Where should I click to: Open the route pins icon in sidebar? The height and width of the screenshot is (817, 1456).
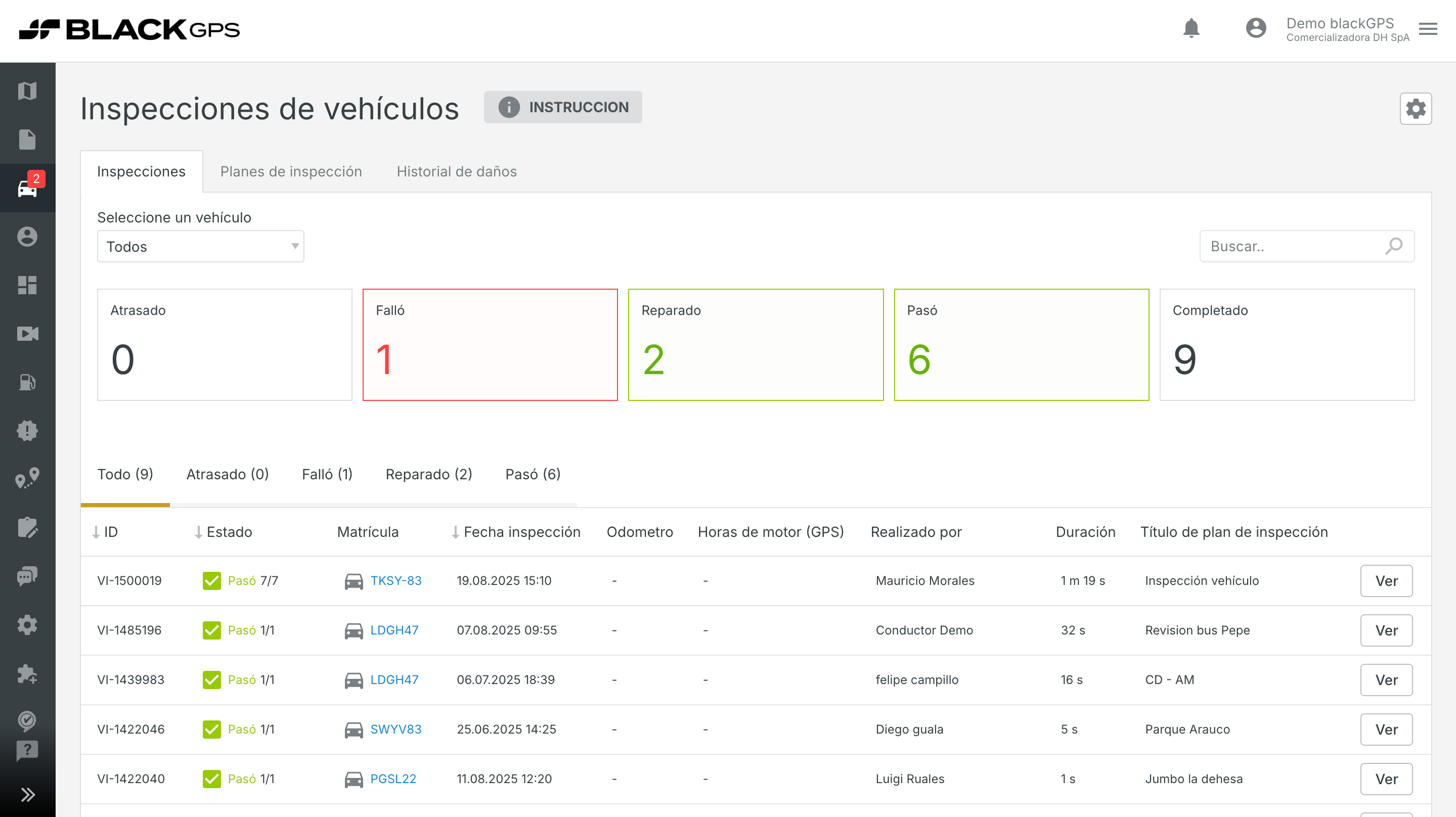click(x=27, y=479)
